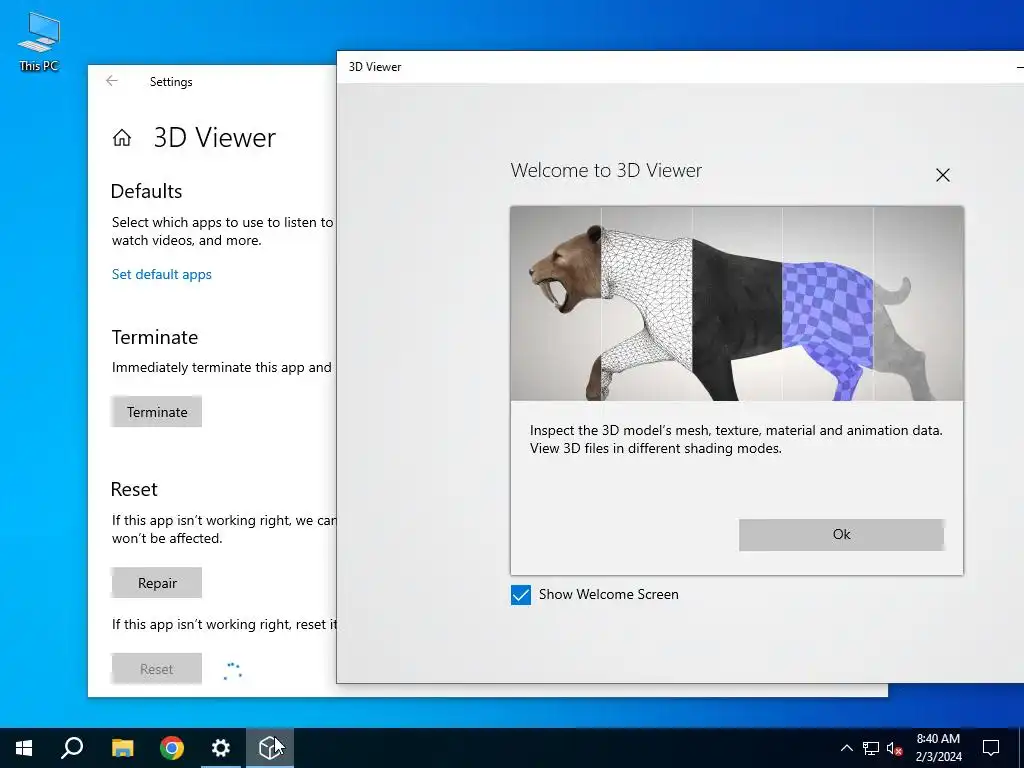Click the Defaults section heading

[x=146, y=191]
